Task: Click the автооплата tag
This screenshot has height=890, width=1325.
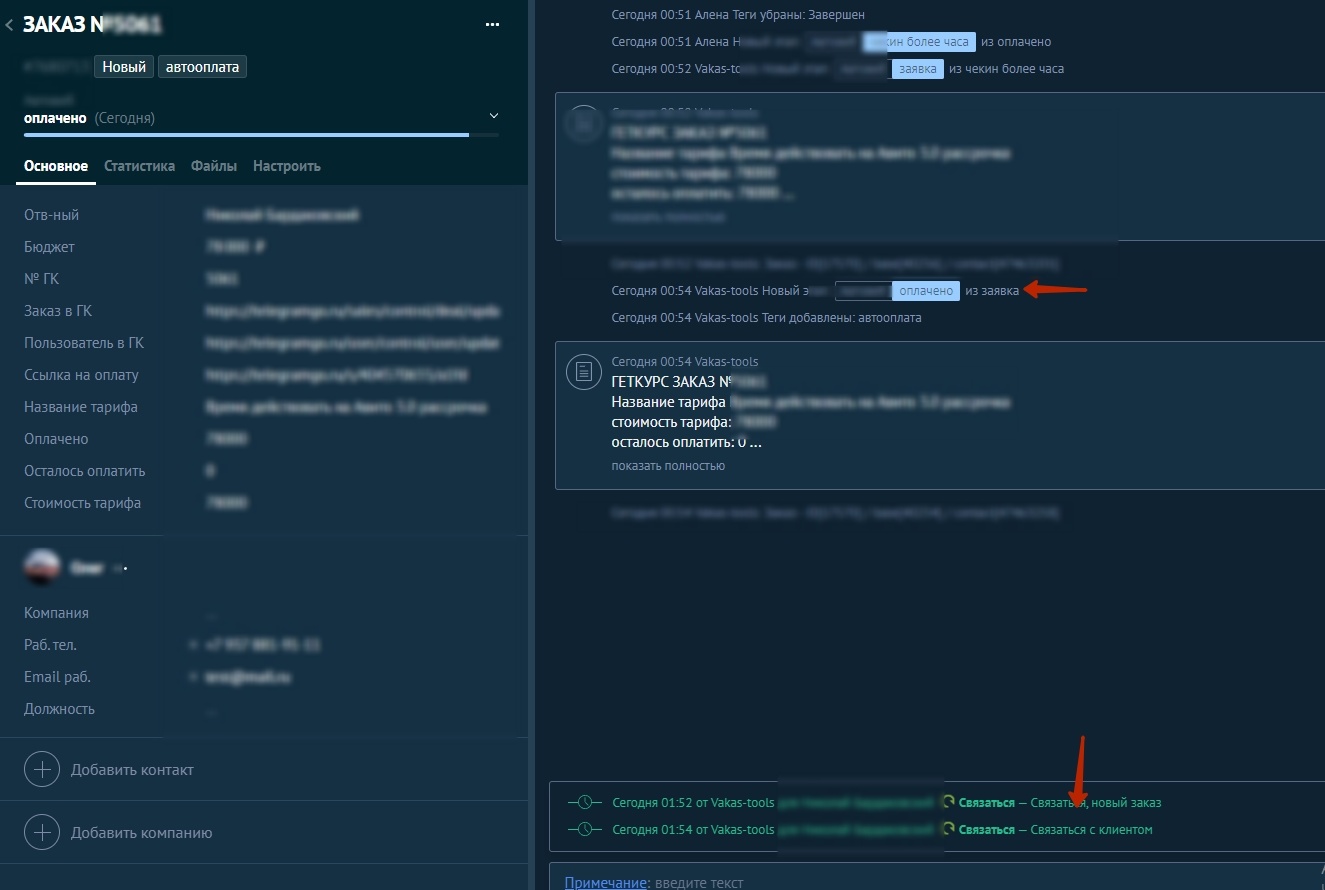Action: click(x=203, y=67)
